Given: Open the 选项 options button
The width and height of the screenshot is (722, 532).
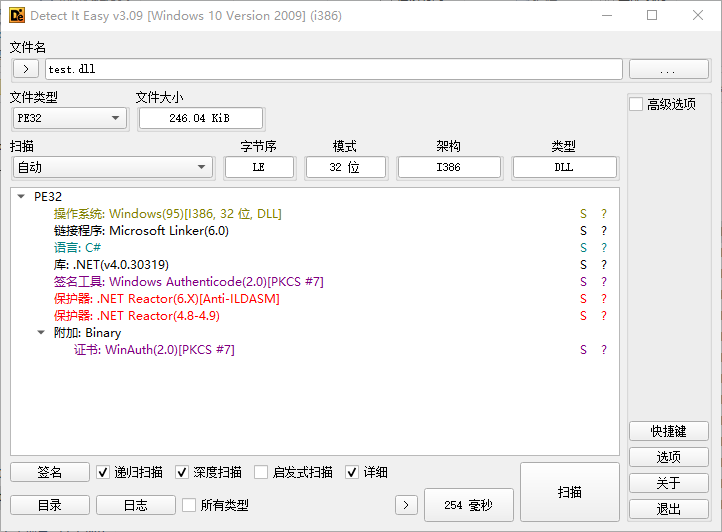Looking at the screenshot, I should [x=669, y=457].
